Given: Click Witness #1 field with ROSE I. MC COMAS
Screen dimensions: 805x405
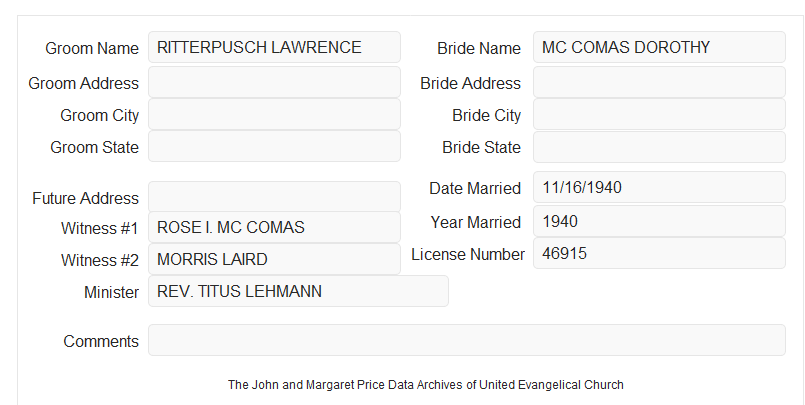Looking at the screenshot, I should [274, 227].
